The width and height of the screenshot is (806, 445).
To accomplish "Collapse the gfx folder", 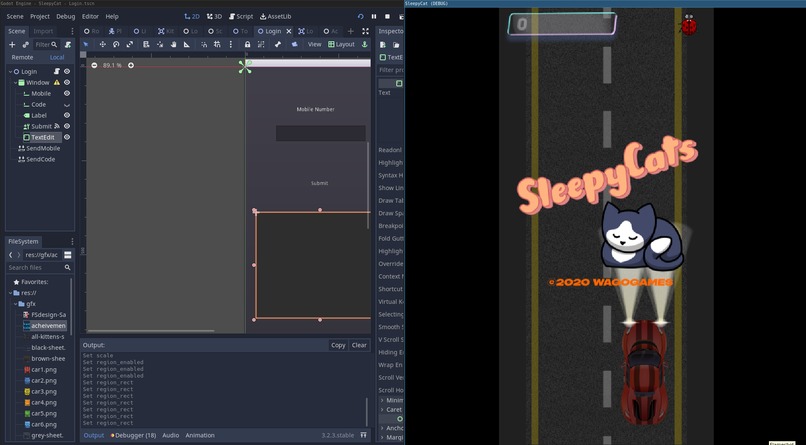I will tap(15, 304).
